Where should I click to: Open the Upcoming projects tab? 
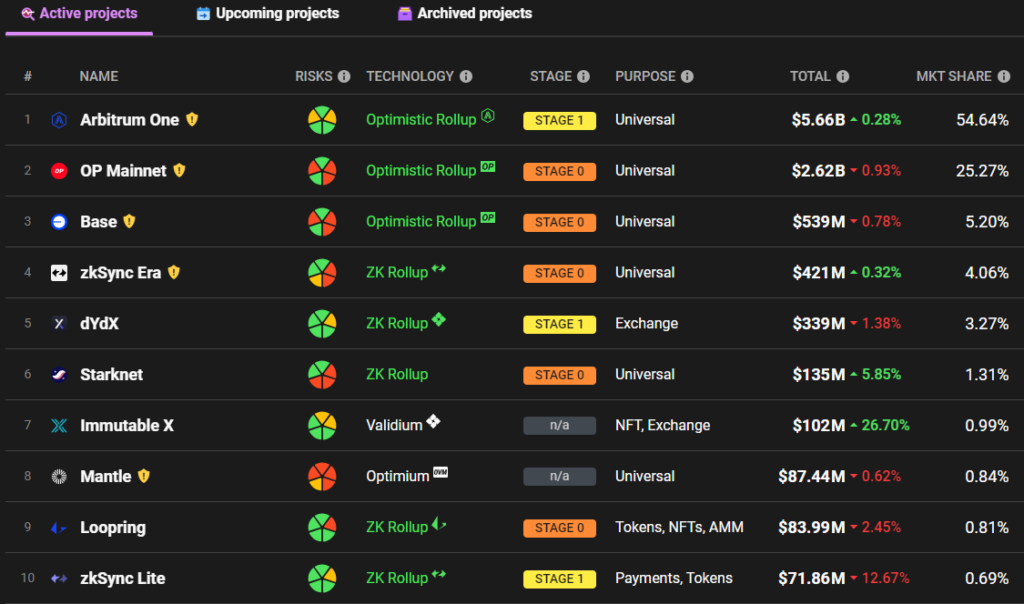268,14
